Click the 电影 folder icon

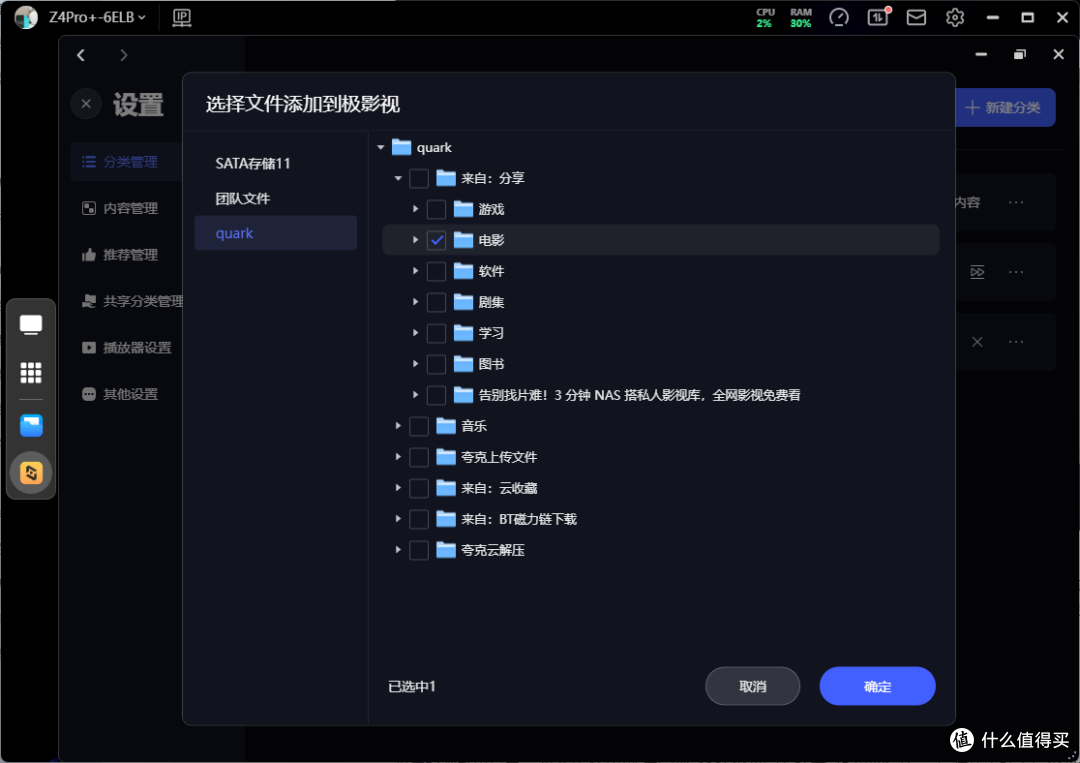464,240
